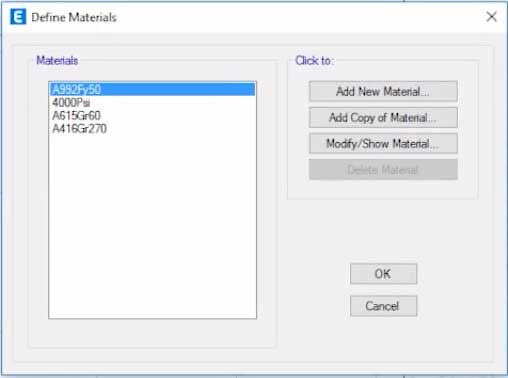Viewport: 508px width, 378px height.
Task: Select A992Fy50 in the Materials list
Action: pyautogui.click(x=153, y=89)
